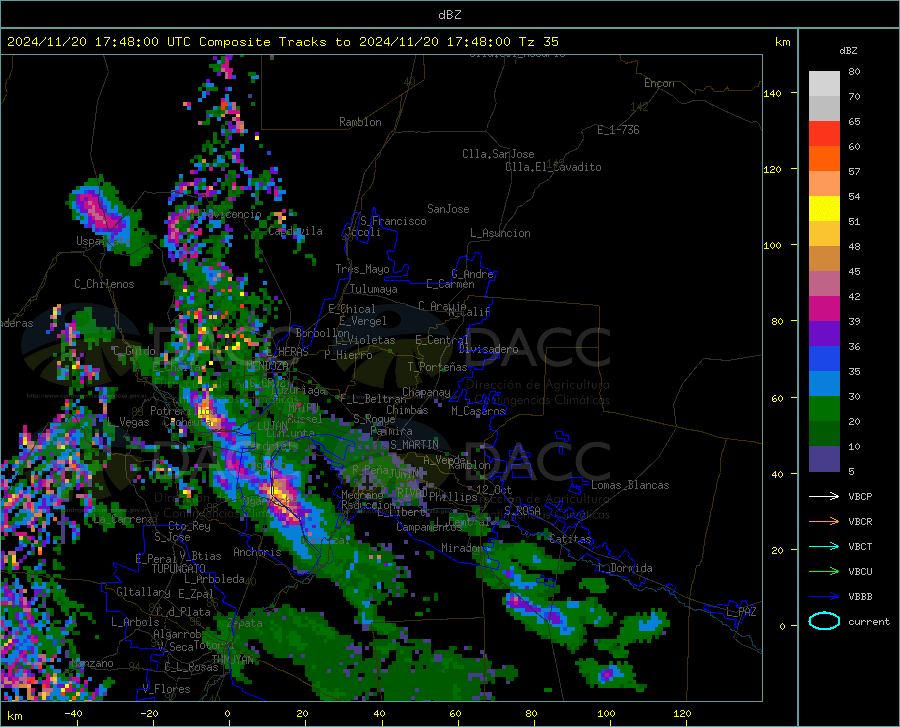Click the Lomas_Blancas label
Image resolution: width=900 pixels, height=727 pixels.
[630, 485]
